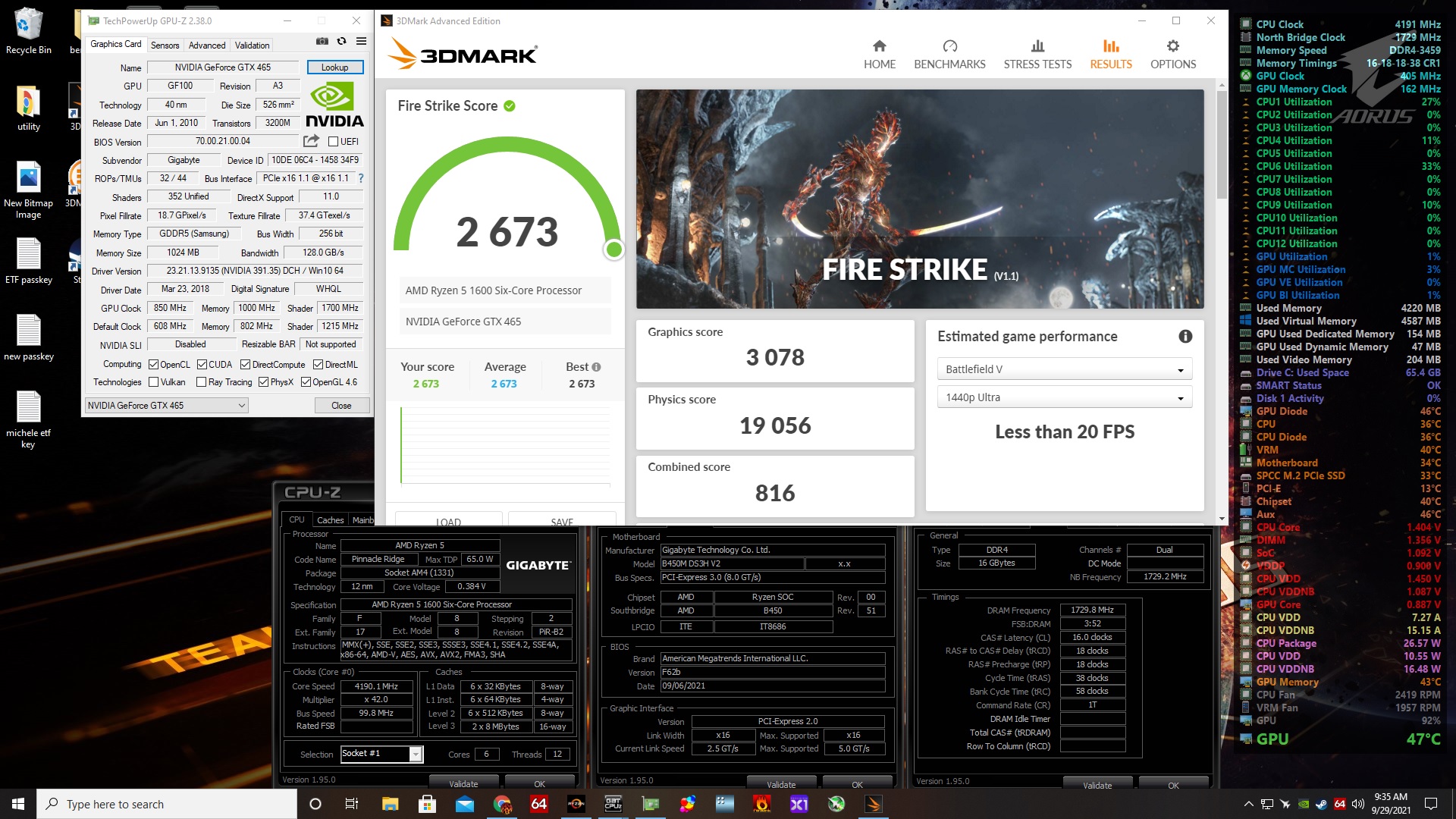
Task: Click the Fire Strike score gauge marker
Action: [614, 249]
